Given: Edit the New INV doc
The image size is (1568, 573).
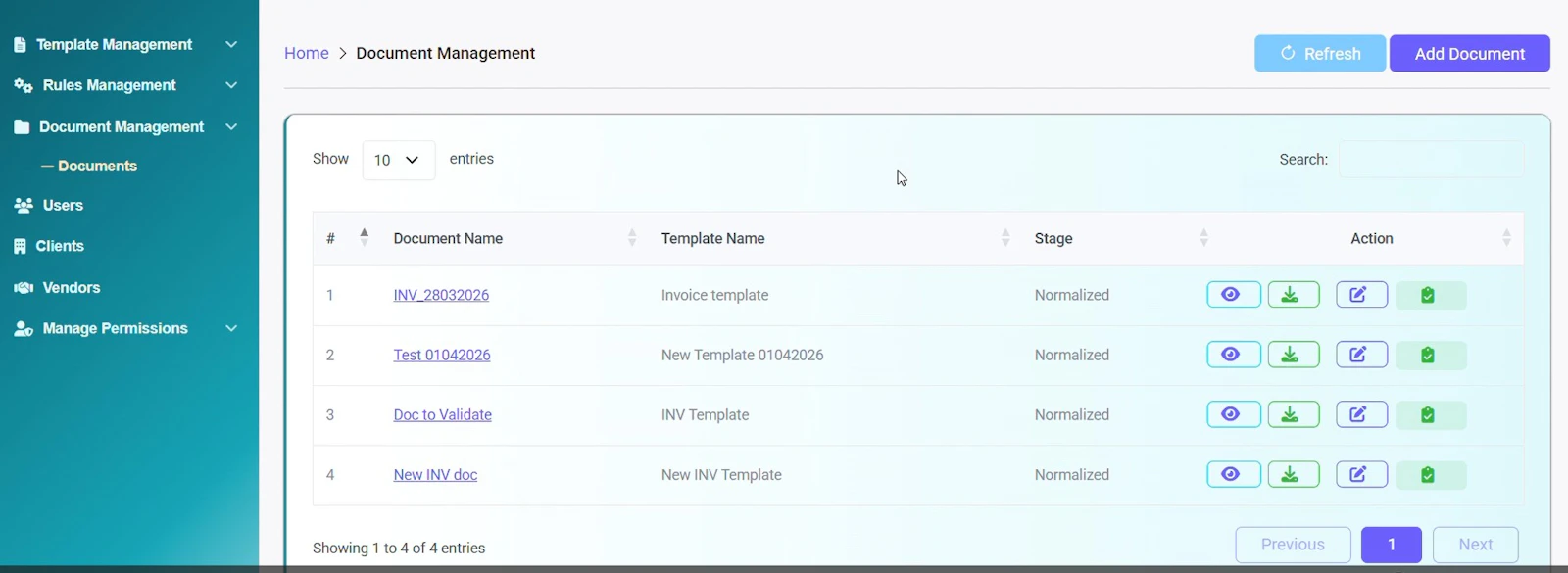Looking at the screenshot, I should click(x=1361, y=474).
